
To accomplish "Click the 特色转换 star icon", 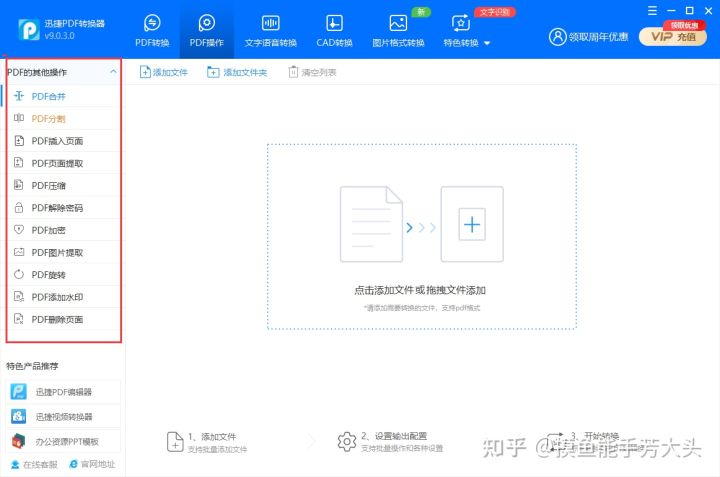I will (x=461, y=23).
